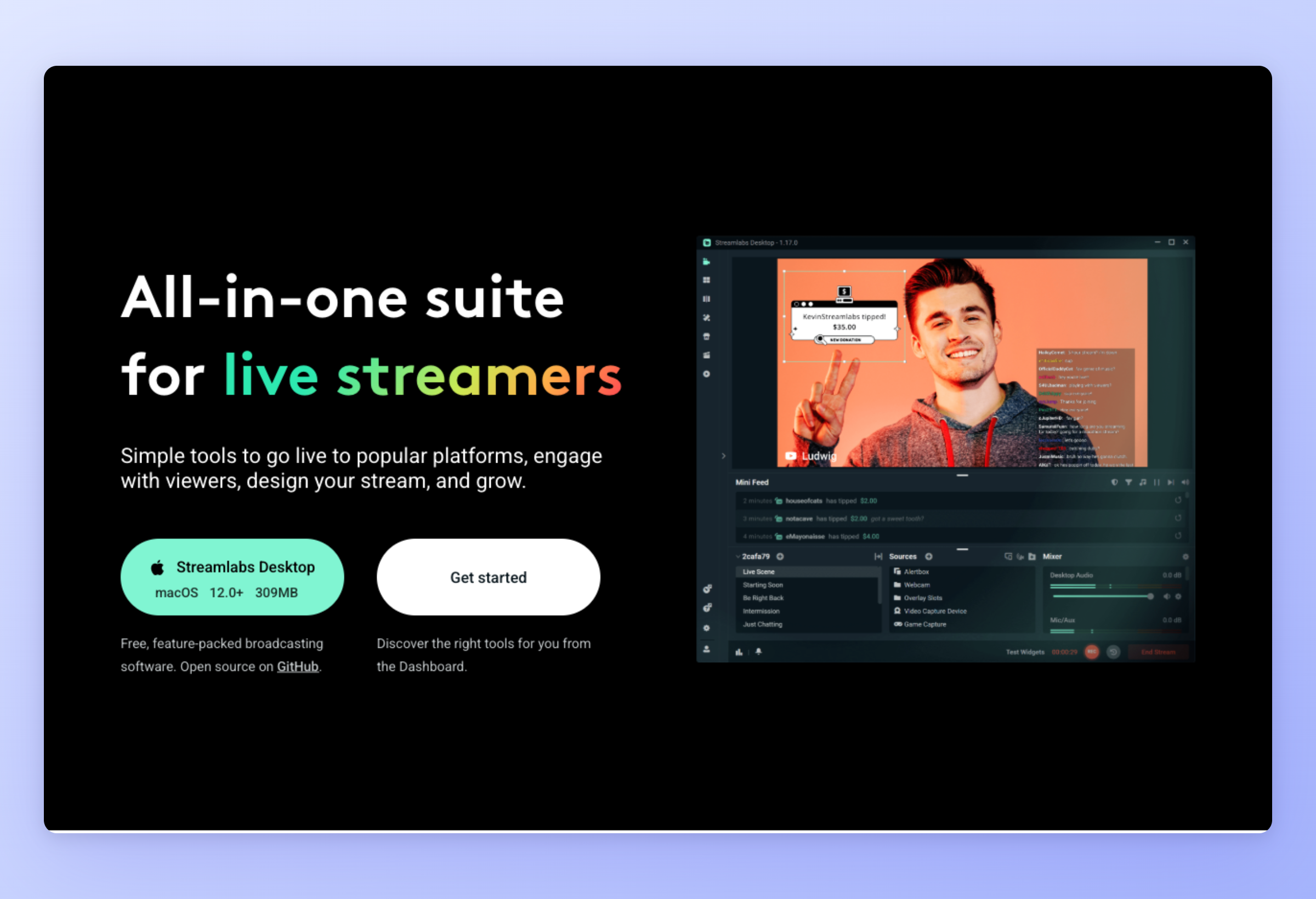Select the Starting Soon scene

tap(763, 585)
